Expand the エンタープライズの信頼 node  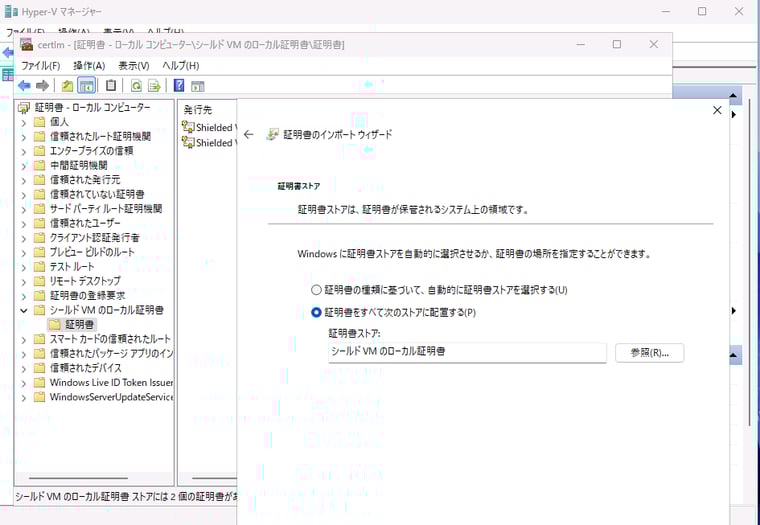click(24, 151)
